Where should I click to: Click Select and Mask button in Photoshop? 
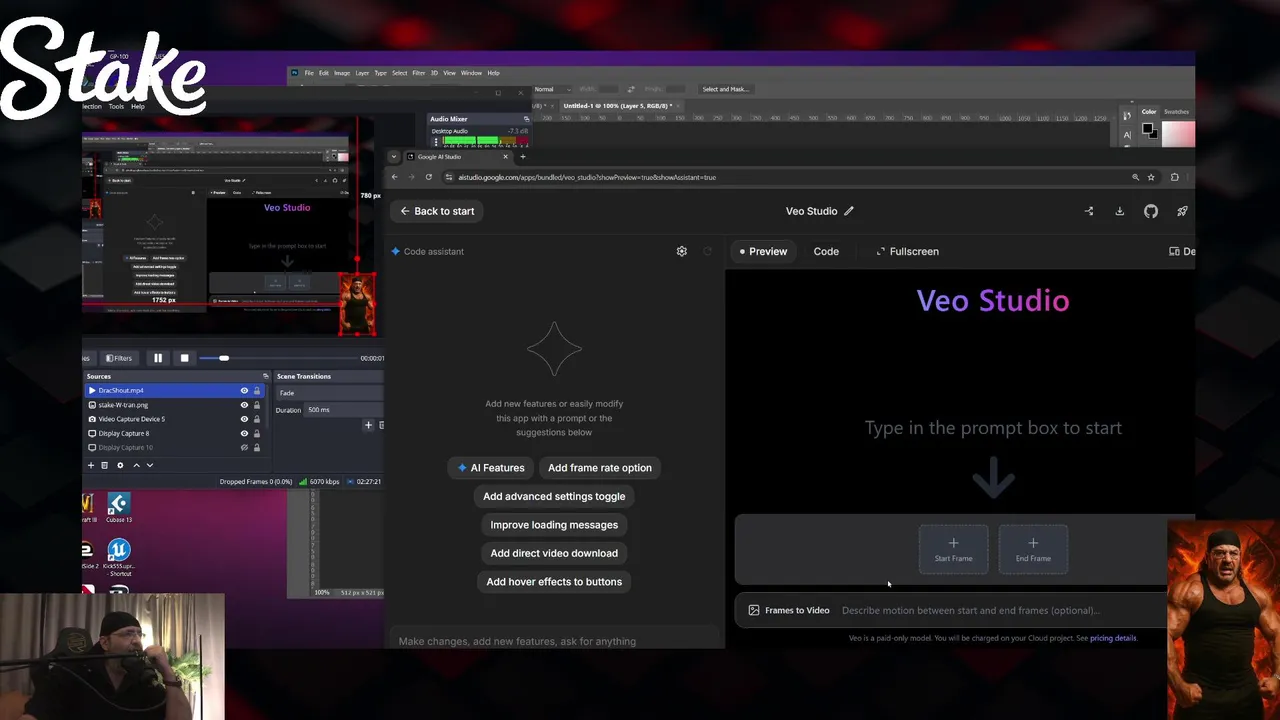[726, 89]
